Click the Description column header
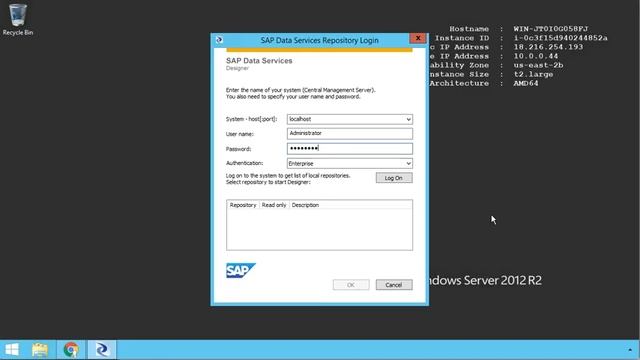Viewport: 640px width, 360px height. point(305,205)
